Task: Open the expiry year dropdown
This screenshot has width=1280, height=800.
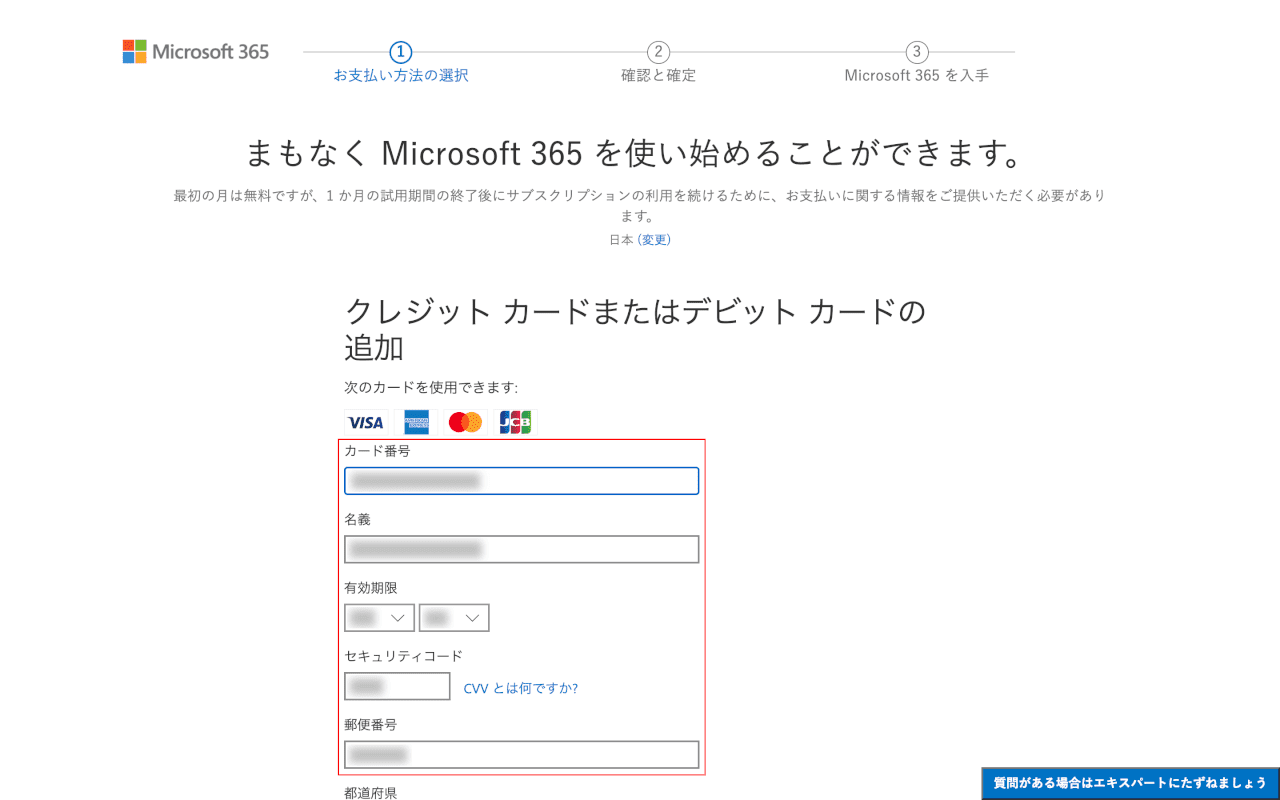Action: point(454,618)
